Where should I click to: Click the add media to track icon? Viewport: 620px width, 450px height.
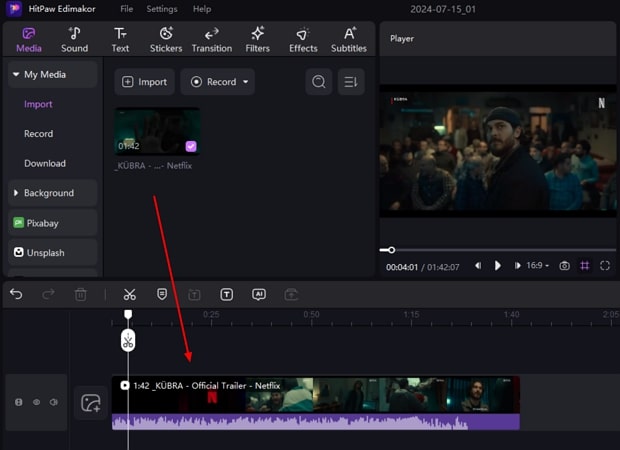pos(91,403)
